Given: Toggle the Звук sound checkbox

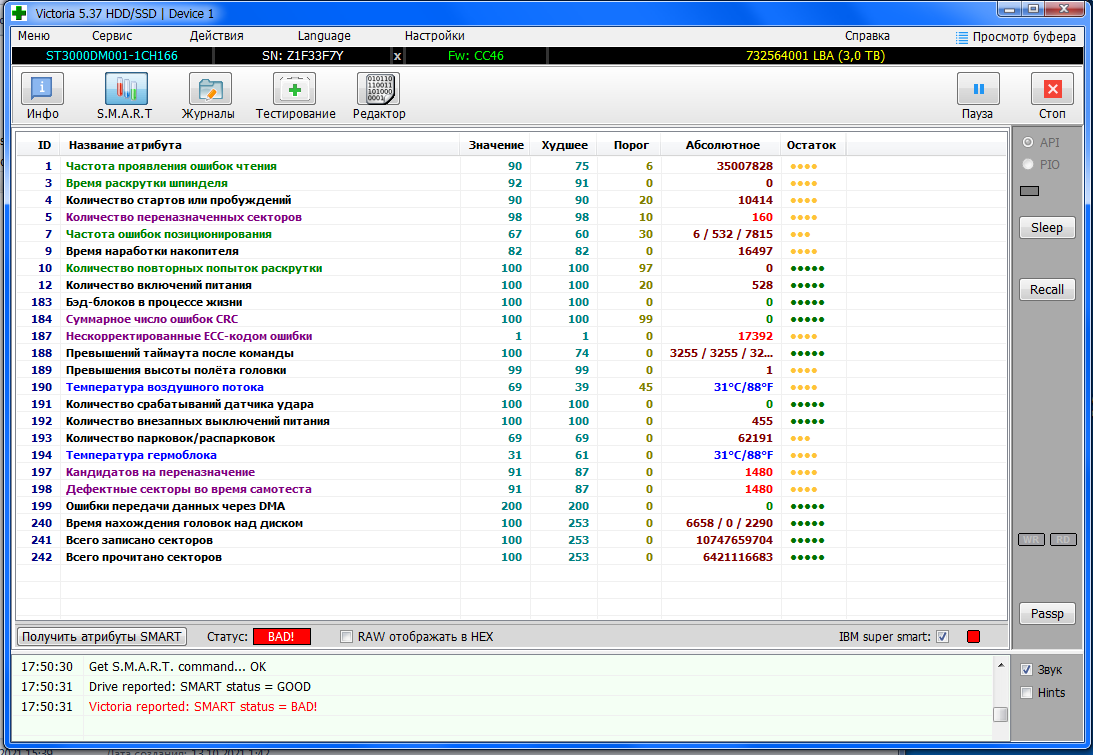Looking at the screenshot, I should (1026, 669).
